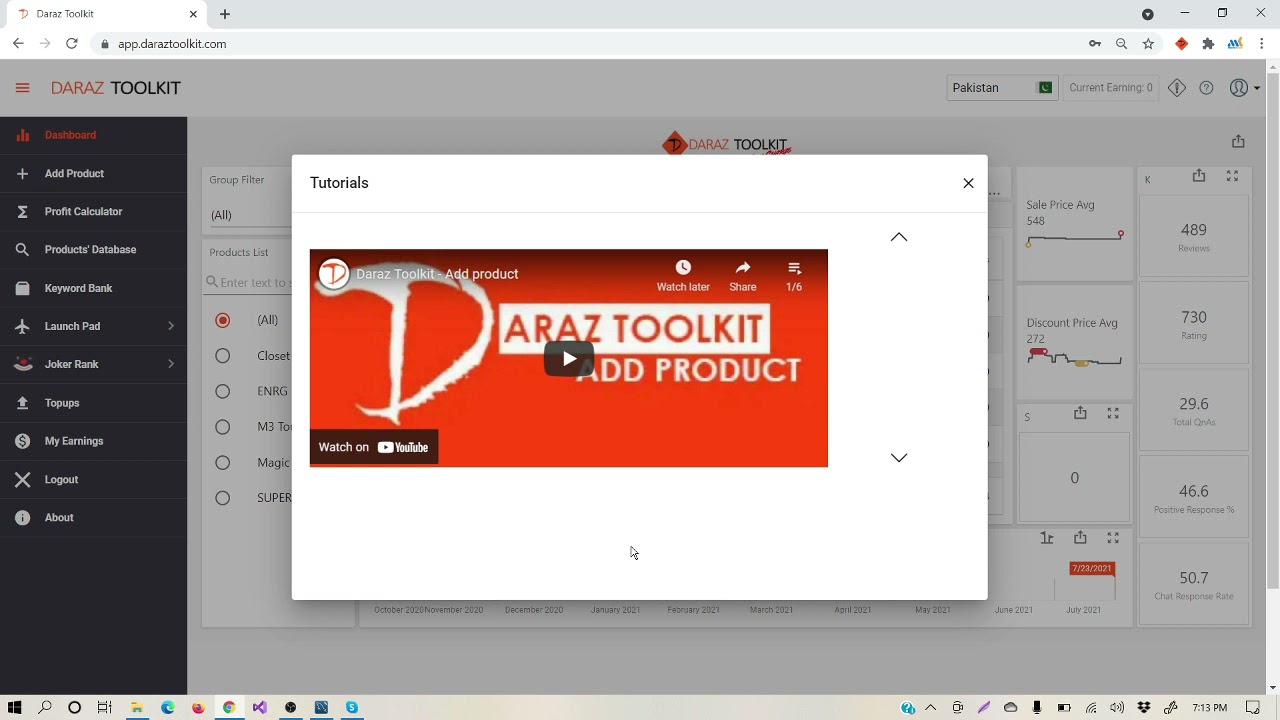Click the Daraz Toolkit extension icon in Chrome
This screenshot has height=720, width=1280.
[x=1182, y=44]
